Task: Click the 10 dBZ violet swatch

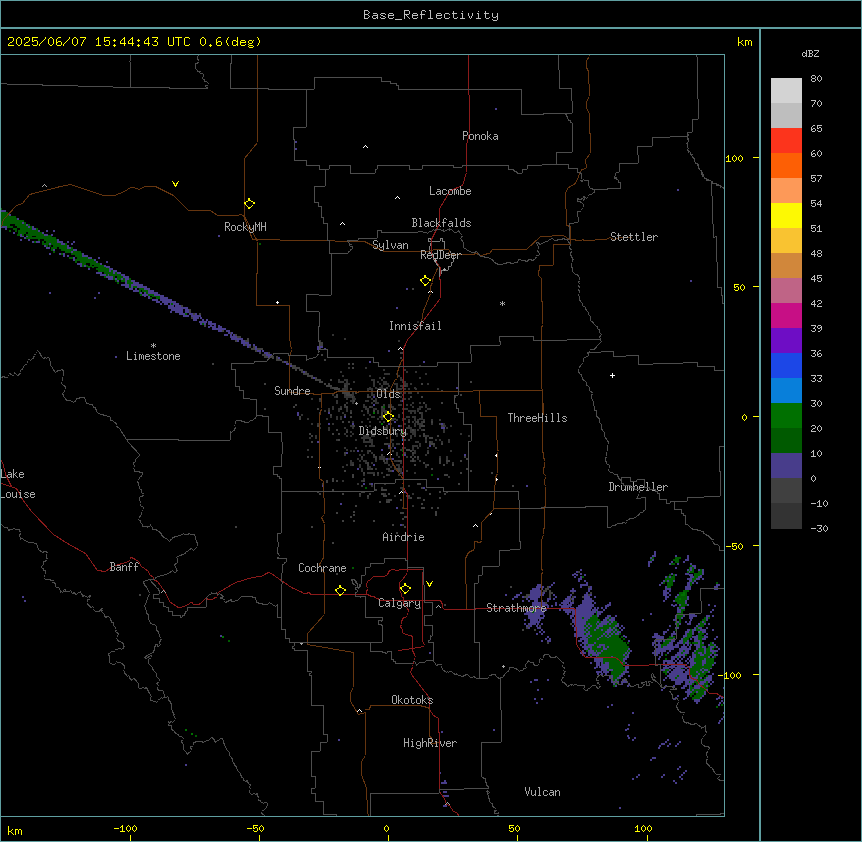Action: pos(786,466)
